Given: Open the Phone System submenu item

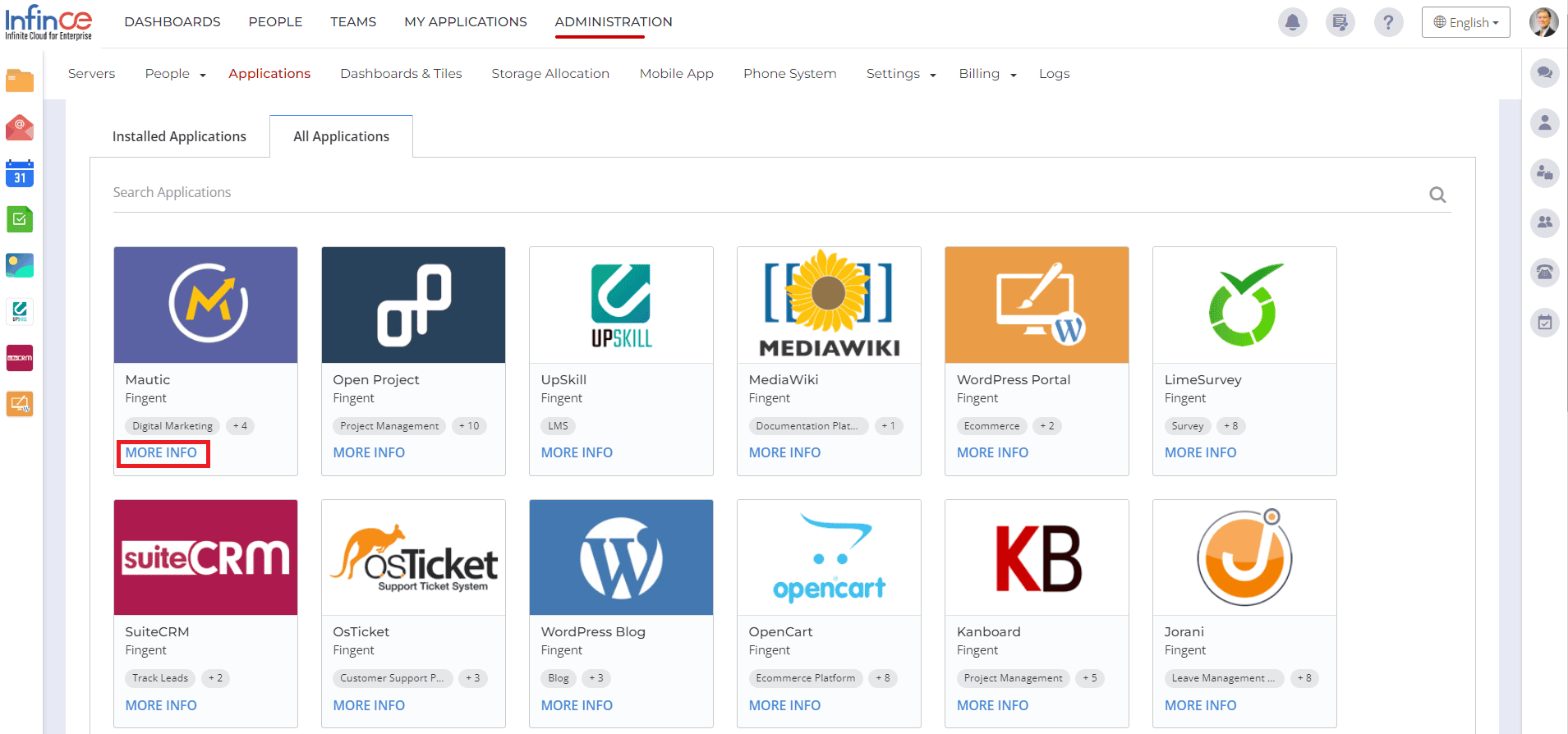Looking at the screenshot, I should pyautogui.click(x=790, y=74).
